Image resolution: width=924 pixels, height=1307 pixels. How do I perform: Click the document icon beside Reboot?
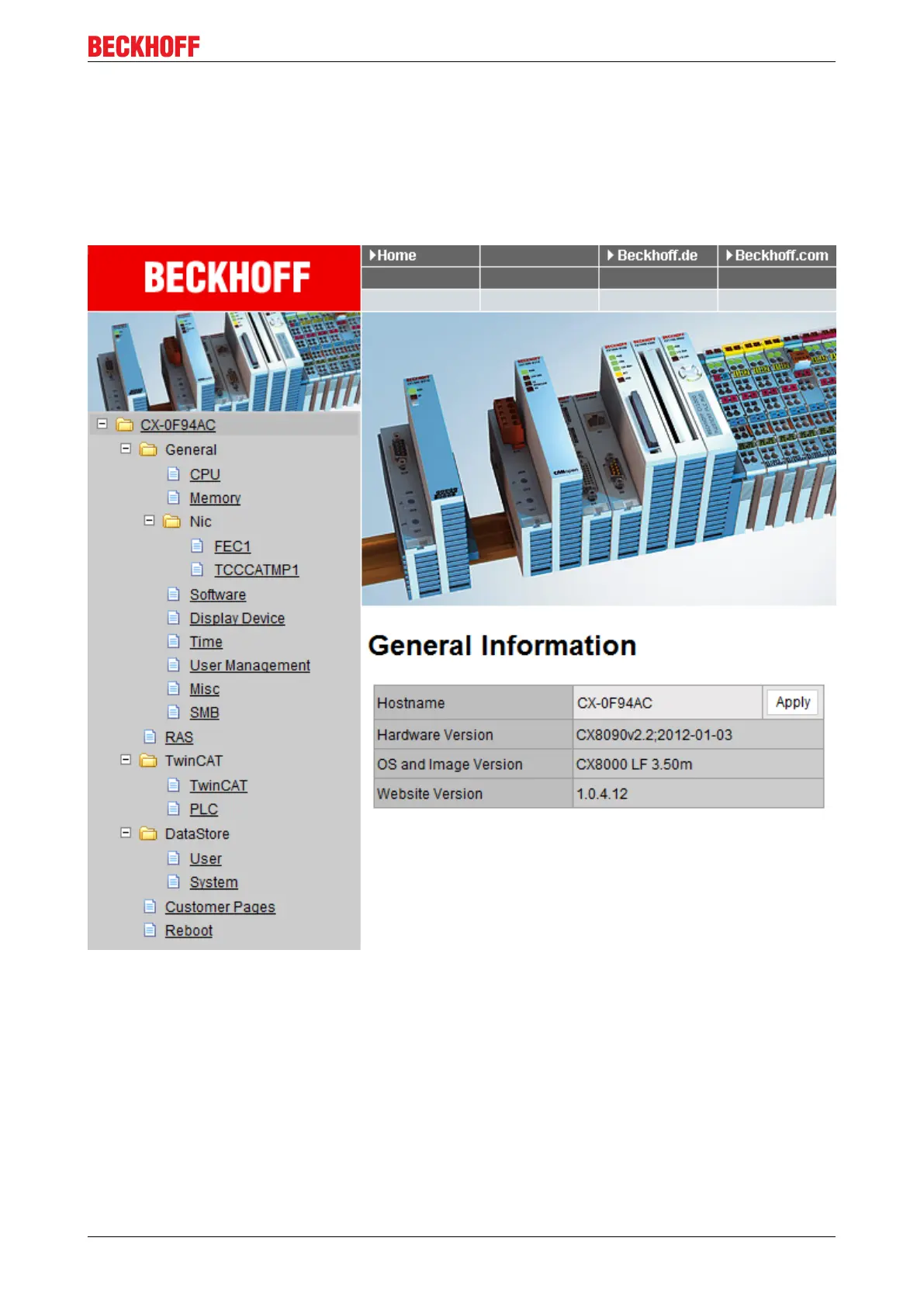click(x=150, y=930)
